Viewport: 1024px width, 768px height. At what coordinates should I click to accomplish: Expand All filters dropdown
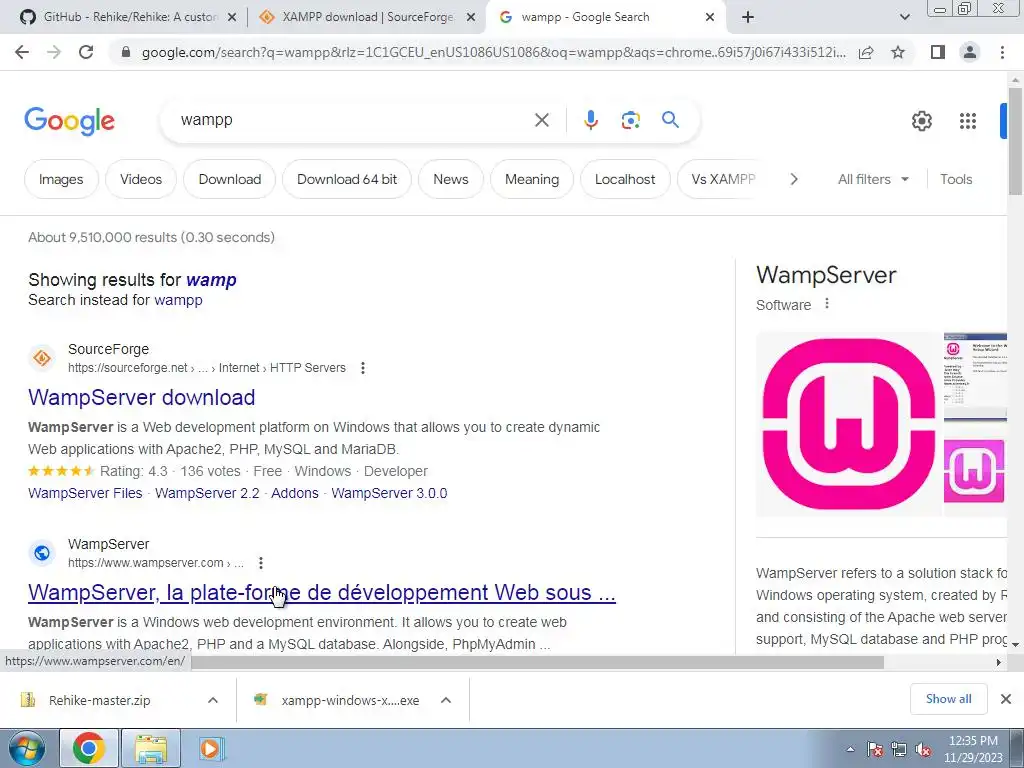point(873,179)
